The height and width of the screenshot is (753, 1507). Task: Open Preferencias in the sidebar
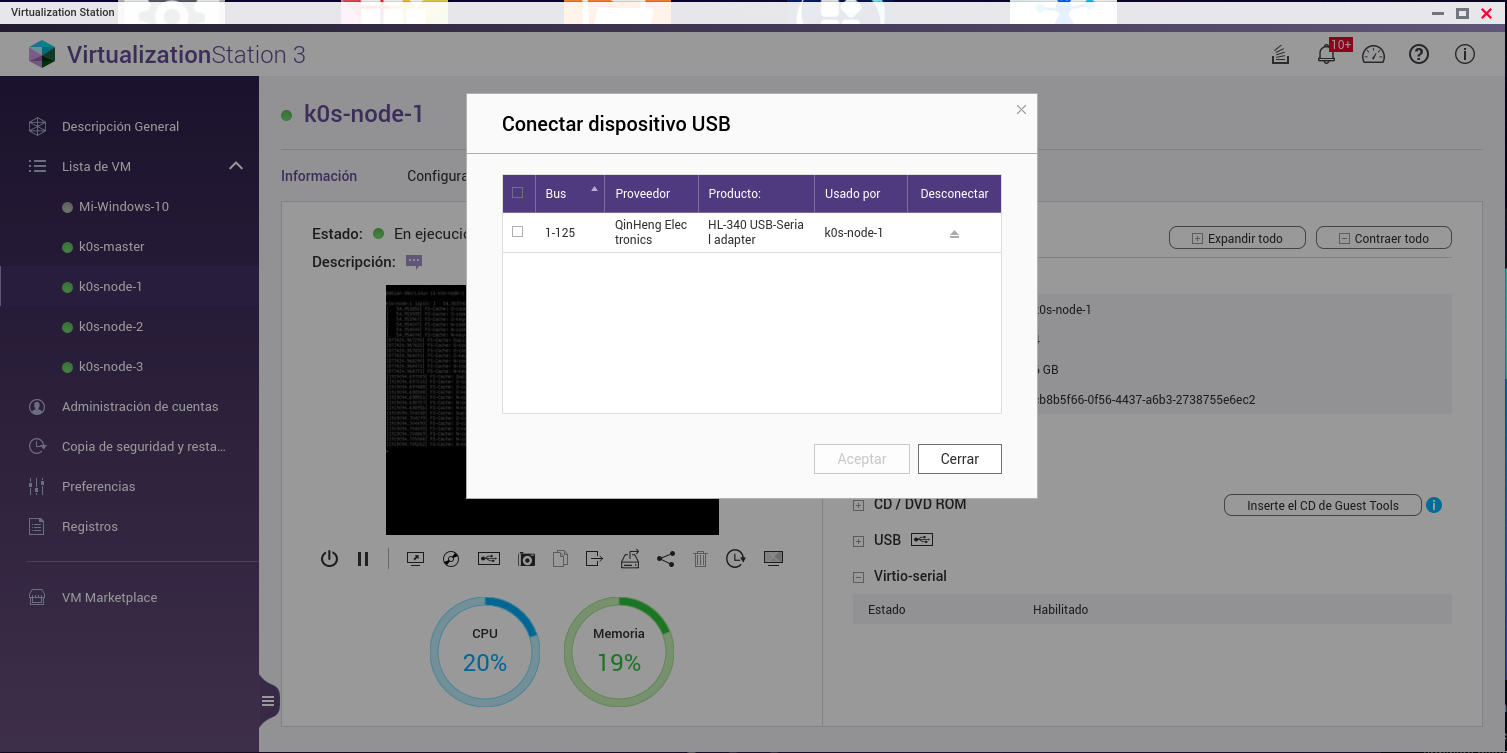(98, 487)
